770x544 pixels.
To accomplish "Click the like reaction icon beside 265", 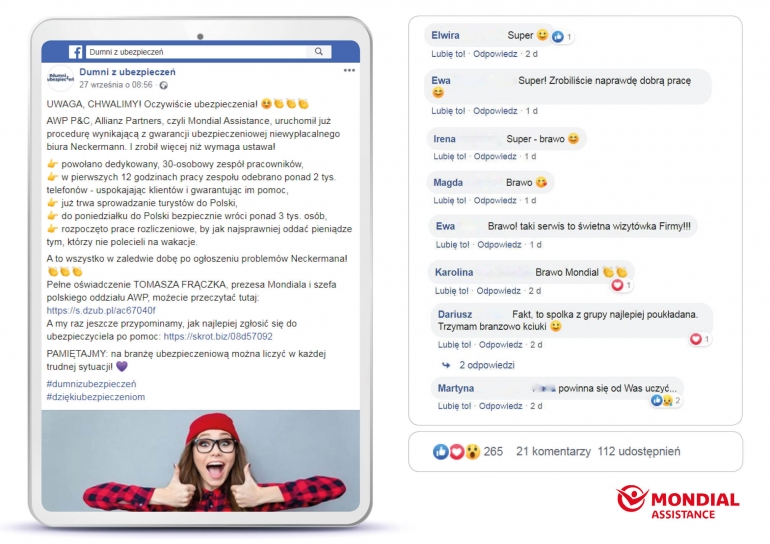I will 440,452.
